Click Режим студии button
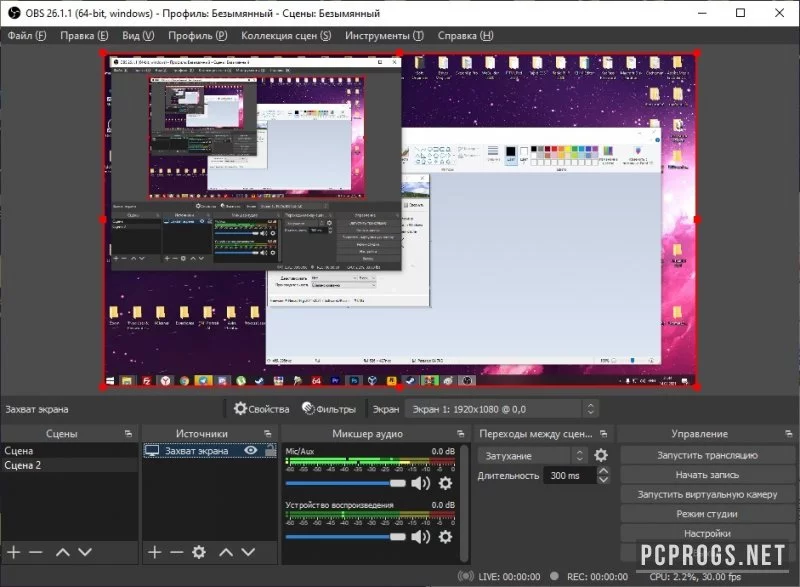Image resolution: width=800 pixels, height=587 pixels. [707, 514]
